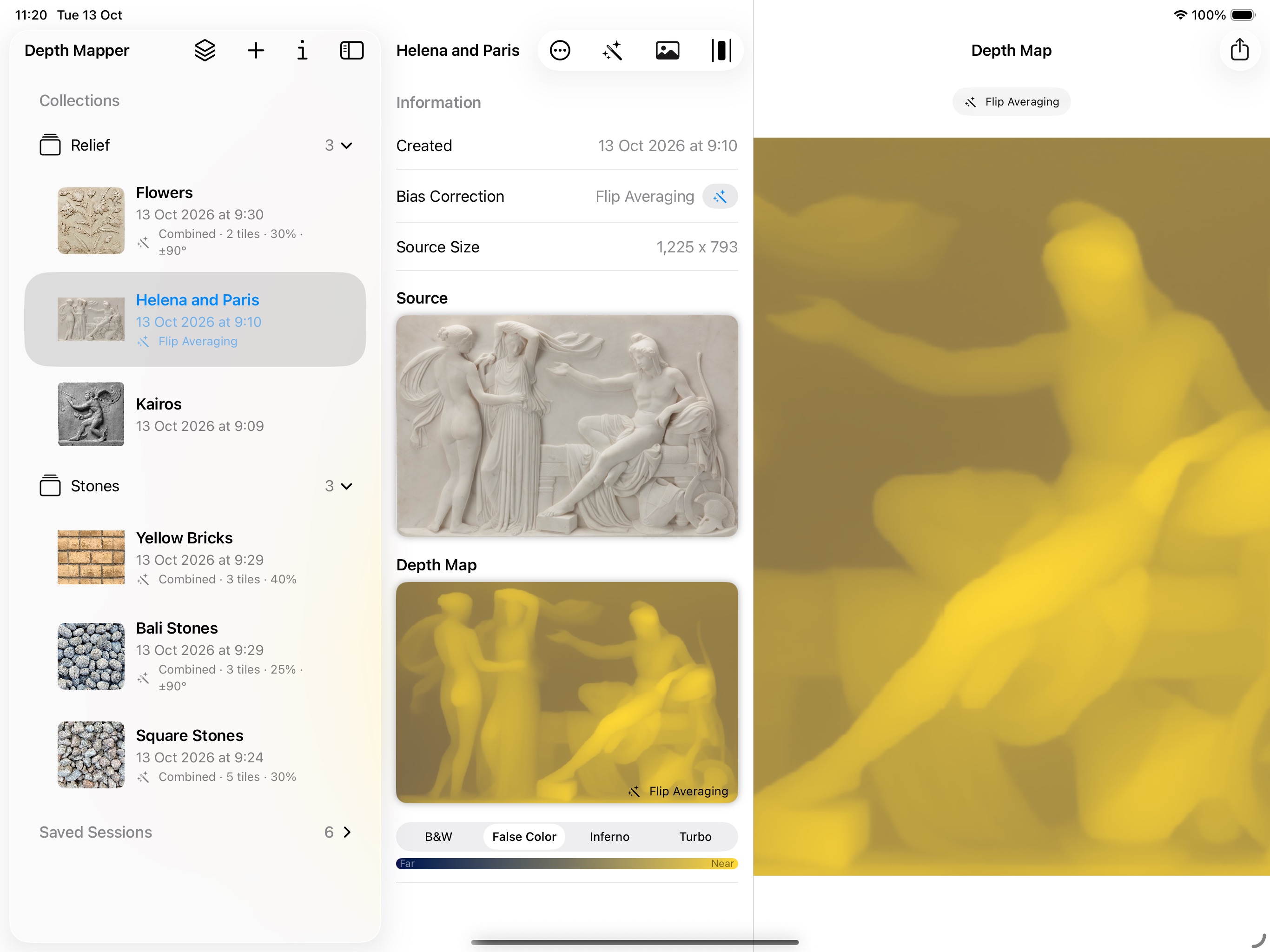Click the Source Size value 1,225 x 793
Screen dimensions: 1270x952
[x=696, y=247]
